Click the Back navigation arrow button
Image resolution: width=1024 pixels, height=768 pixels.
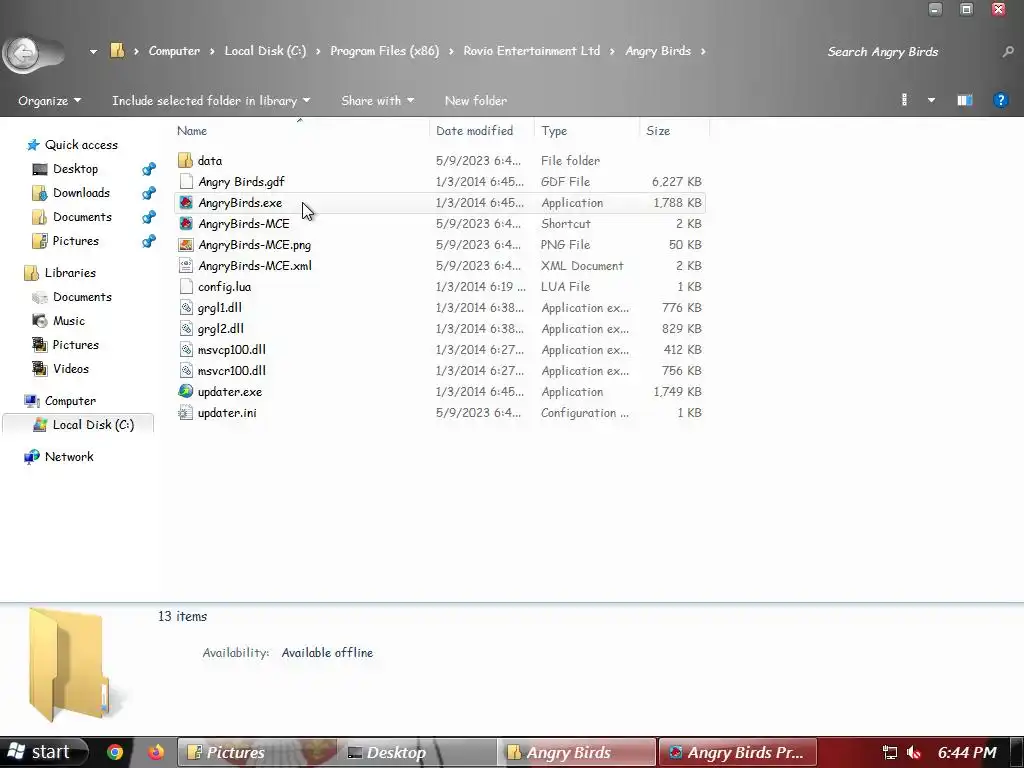[x=24, y=53]
